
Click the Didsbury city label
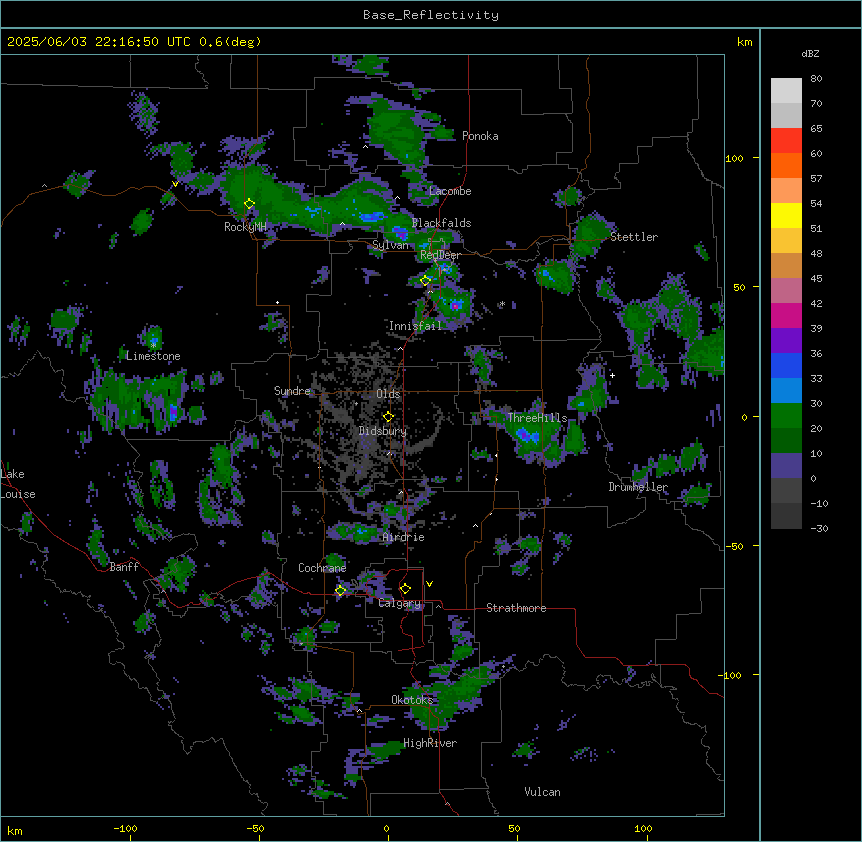[383, 431]
